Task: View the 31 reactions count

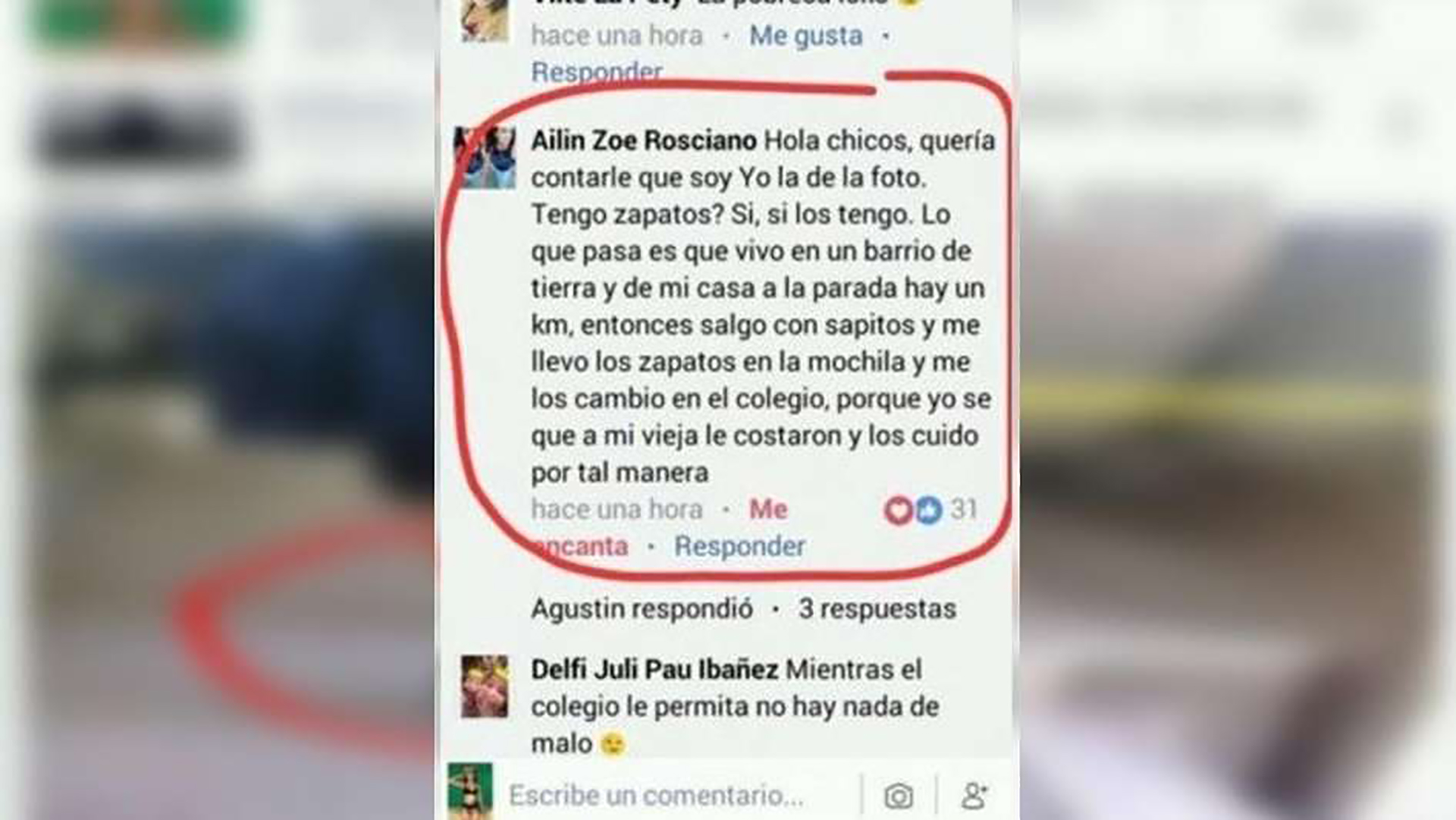Action: click(x=964, y=510)
